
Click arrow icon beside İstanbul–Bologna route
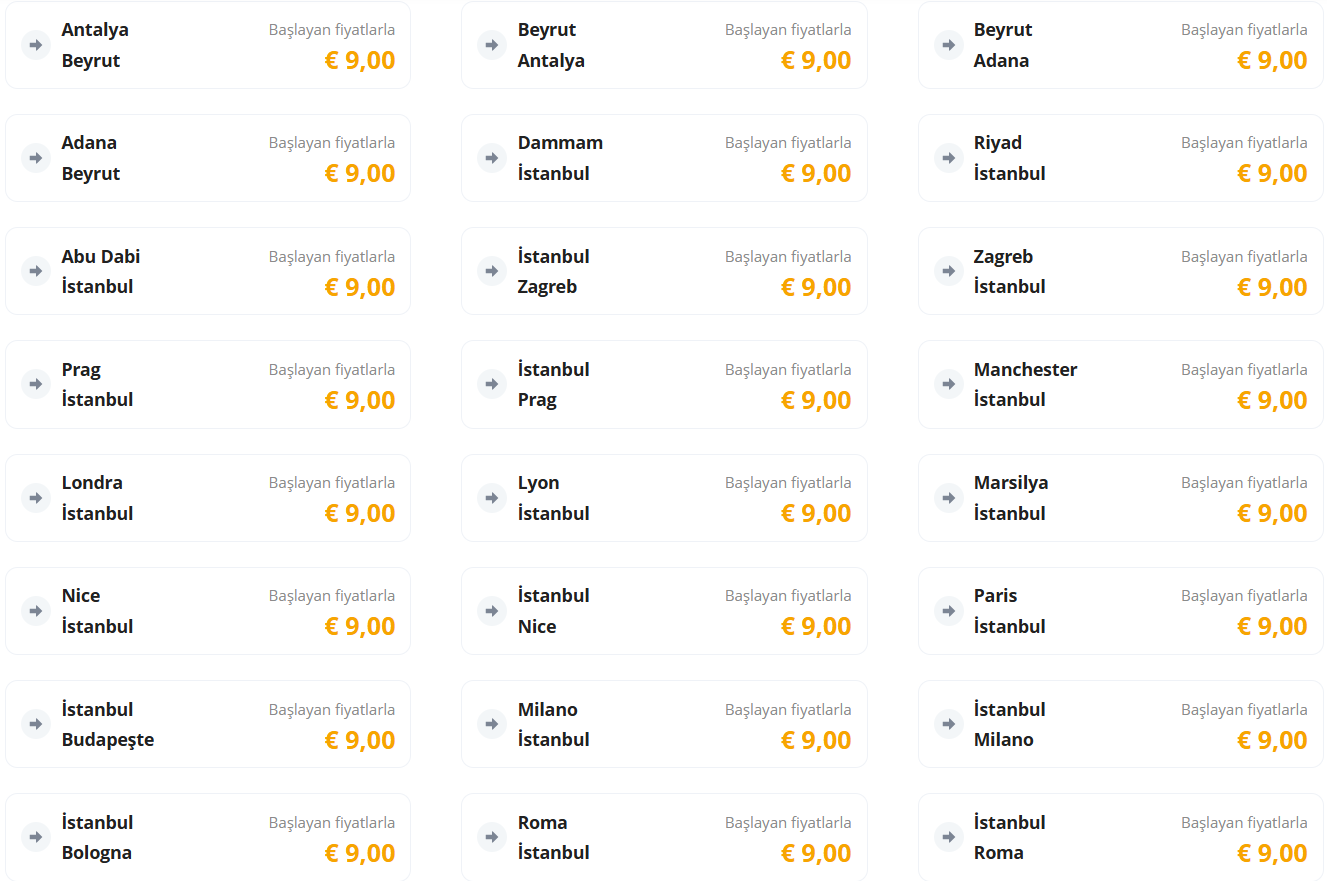tap(36, 837)
